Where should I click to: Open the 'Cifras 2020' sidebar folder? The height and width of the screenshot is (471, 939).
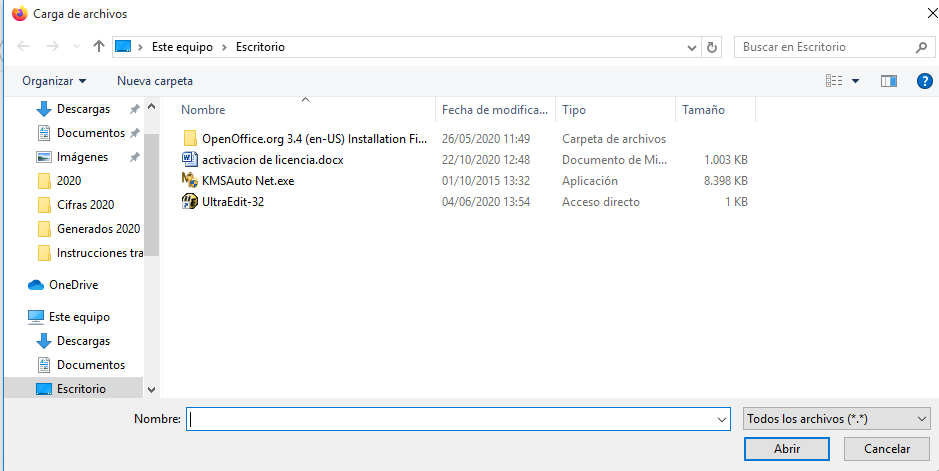tap(85, 205)
